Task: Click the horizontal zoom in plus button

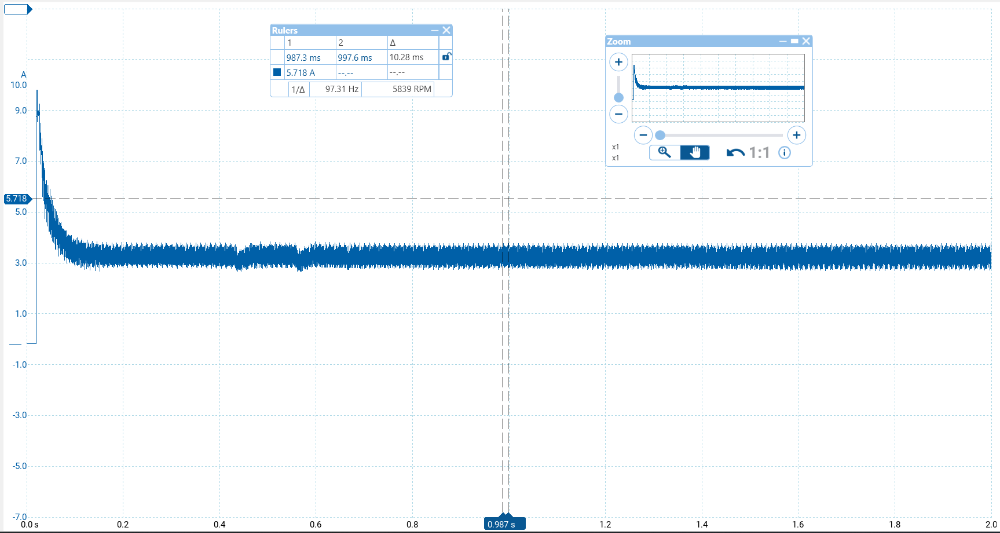Action: (x=796, y=134)
